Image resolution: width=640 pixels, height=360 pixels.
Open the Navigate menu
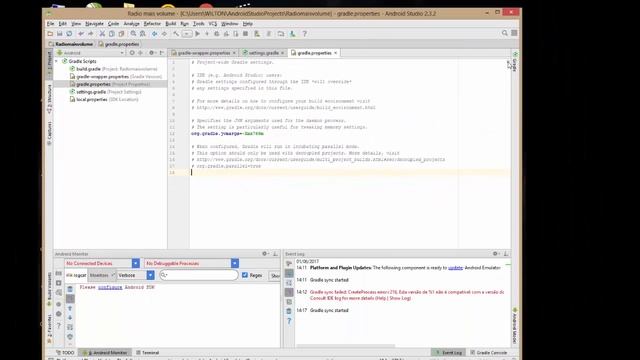click(94, 24)
